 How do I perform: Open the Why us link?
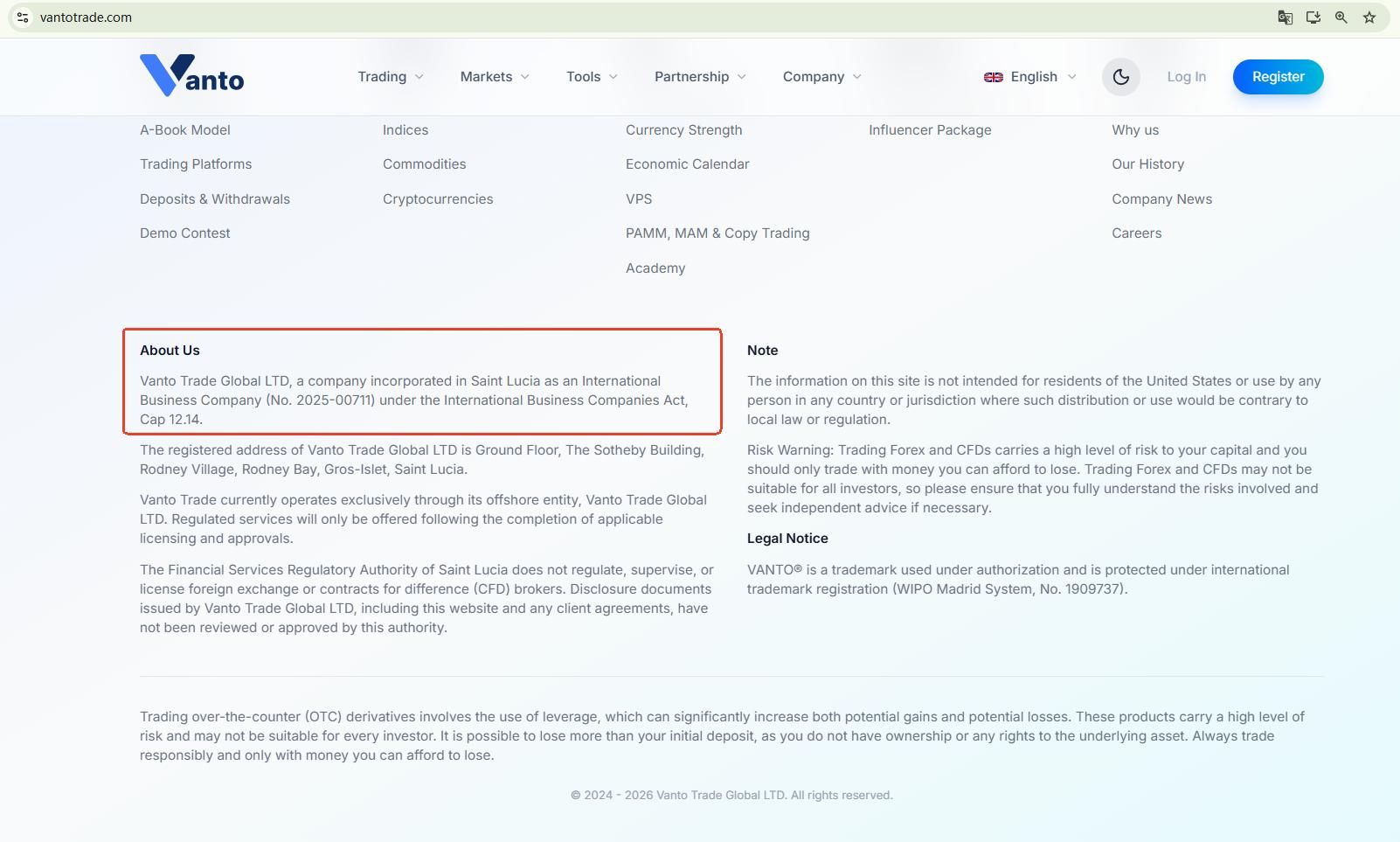click(x=1135, y=129)
